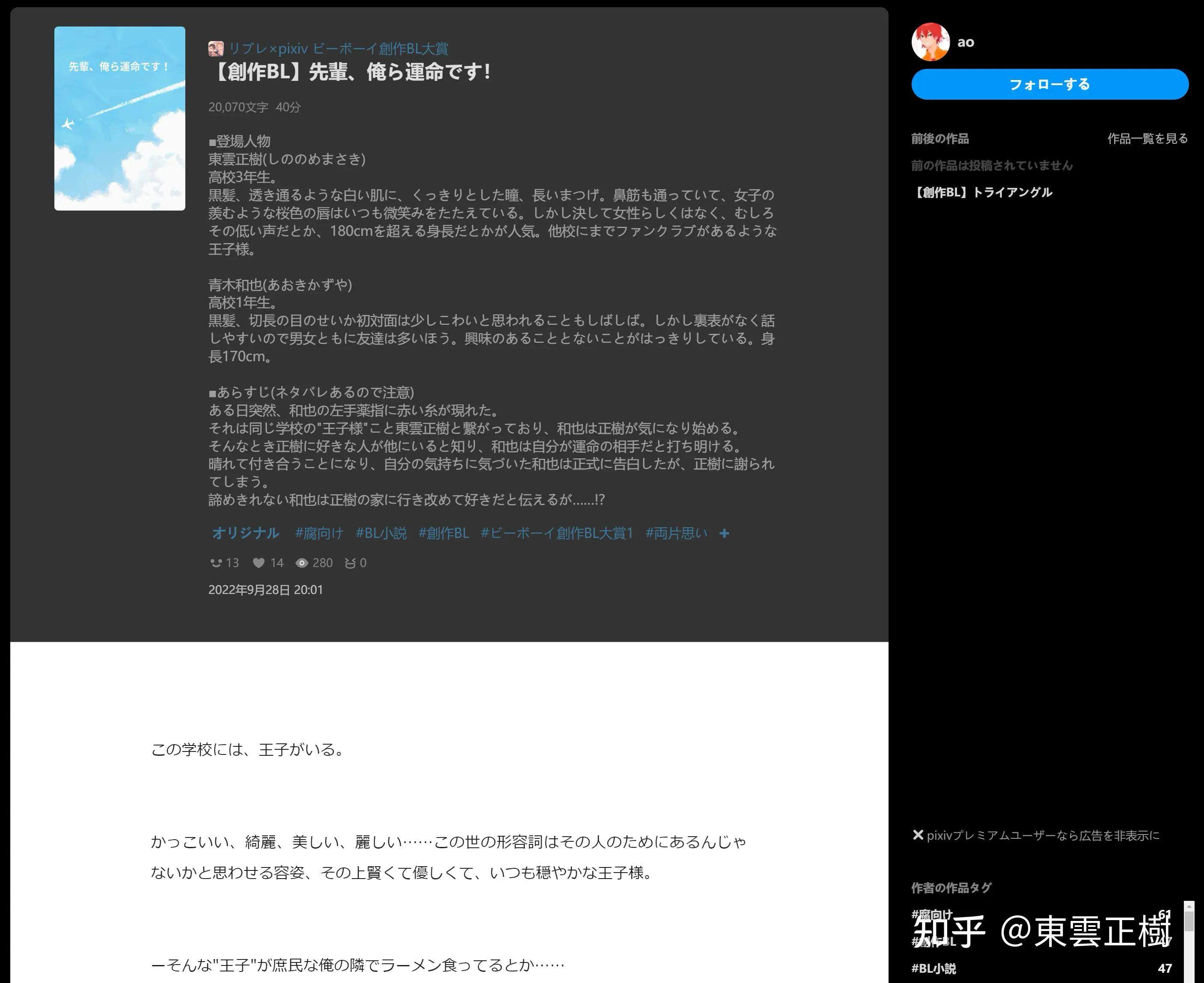Click the synopsis line ある日突然、和也の左手薬指に赤い糸が現れた。

[354, 410]
